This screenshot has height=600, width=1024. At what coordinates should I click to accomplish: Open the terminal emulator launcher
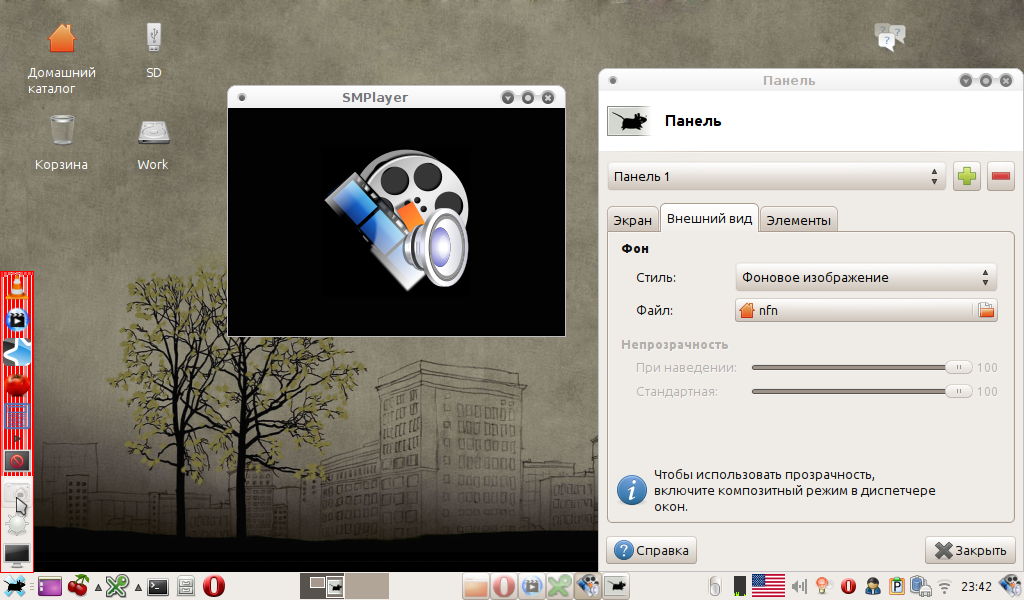point(158,586)
